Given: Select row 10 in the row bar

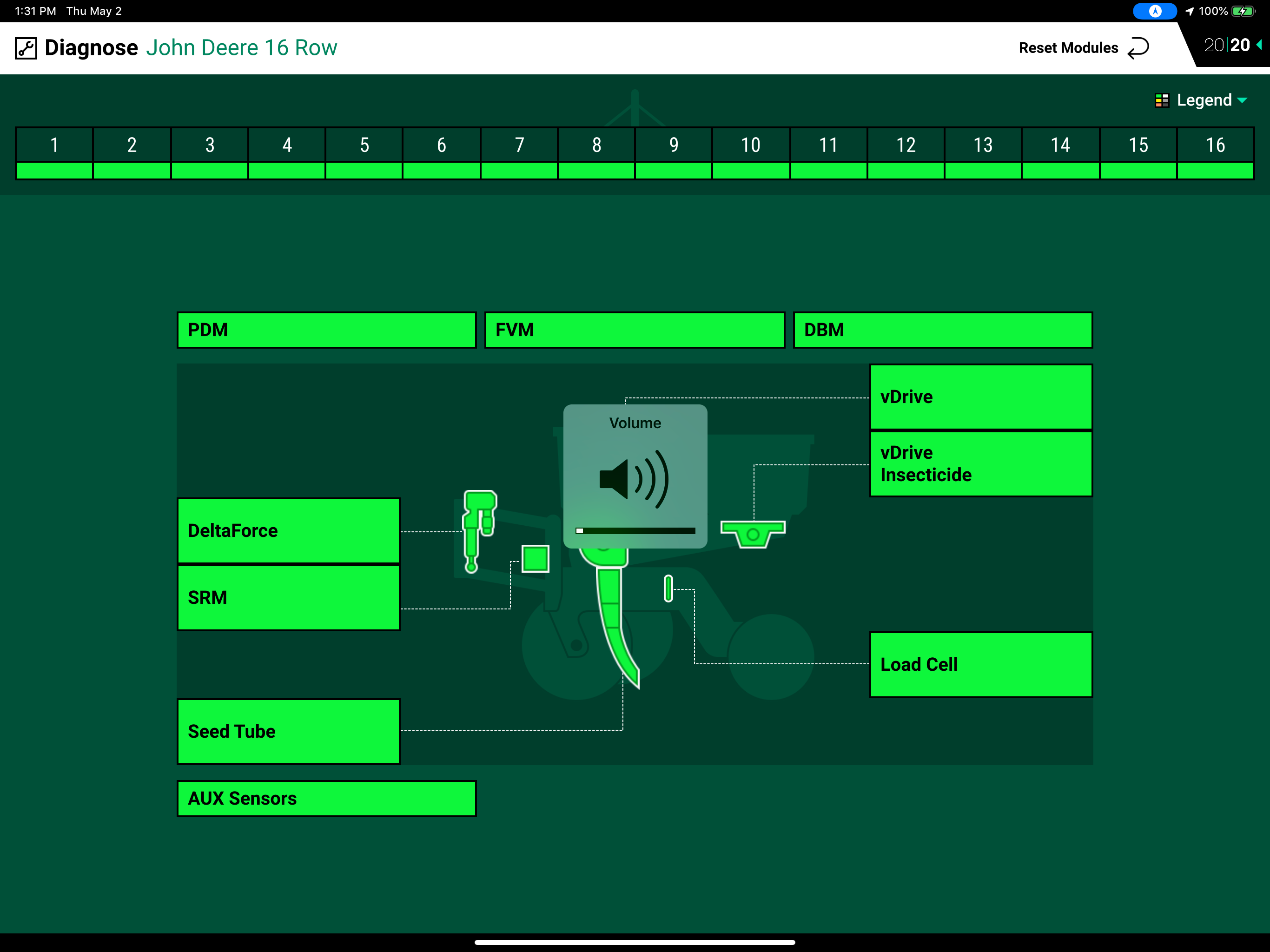Looking at the screenshot, I should pos(751,153).
